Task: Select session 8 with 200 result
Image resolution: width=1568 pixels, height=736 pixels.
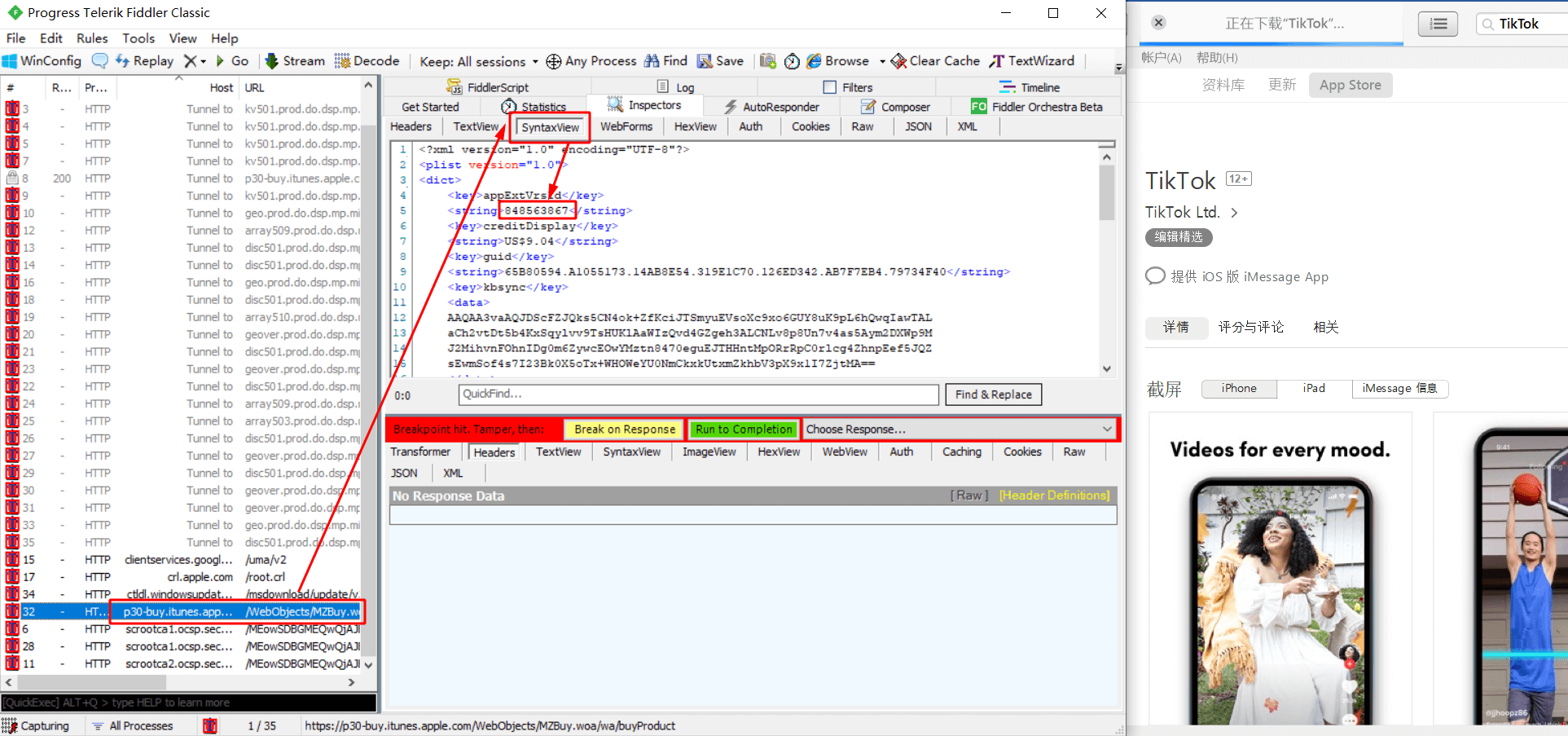Action: [x=181, y=178]
